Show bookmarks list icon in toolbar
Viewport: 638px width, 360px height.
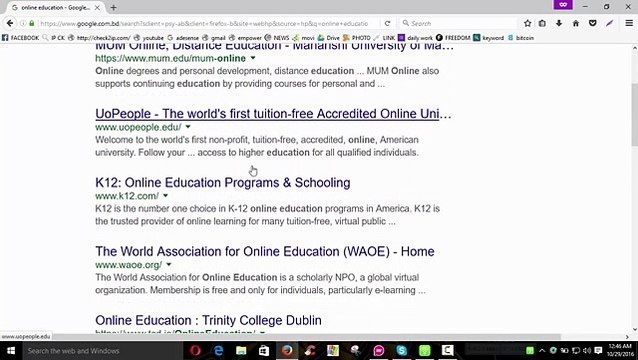542,23
